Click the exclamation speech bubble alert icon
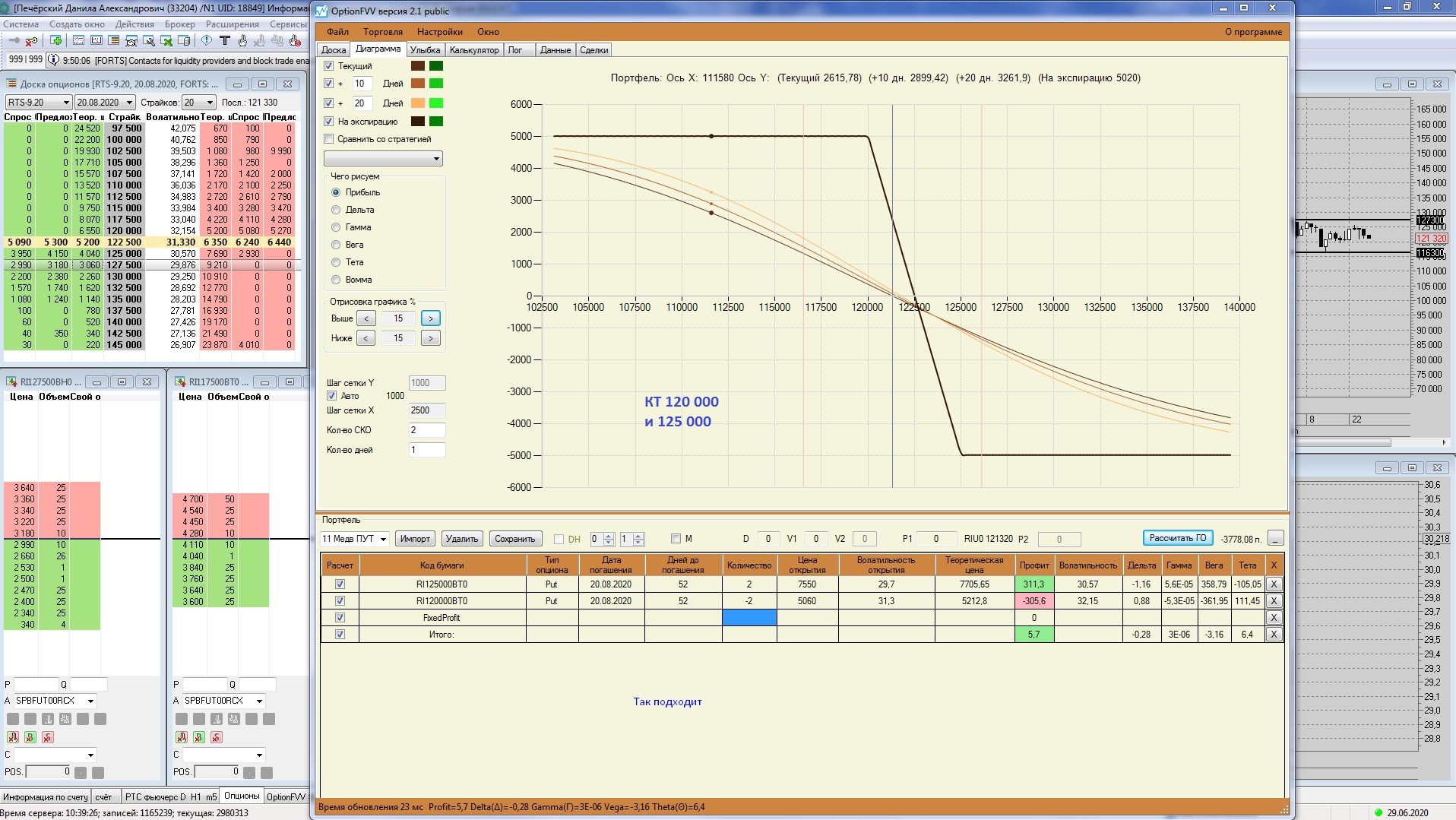This screenshot has height=820, width=1456. 207,41
